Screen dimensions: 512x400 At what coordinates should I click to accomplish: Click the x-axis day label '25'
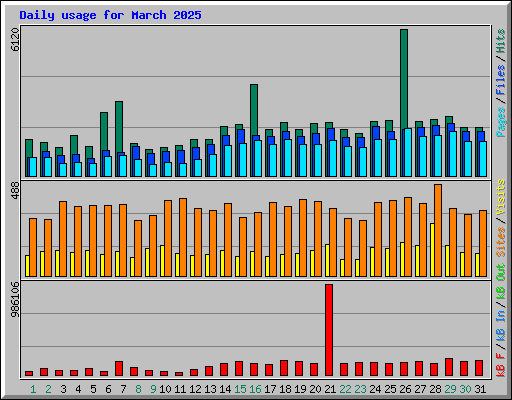click(390, 389)
